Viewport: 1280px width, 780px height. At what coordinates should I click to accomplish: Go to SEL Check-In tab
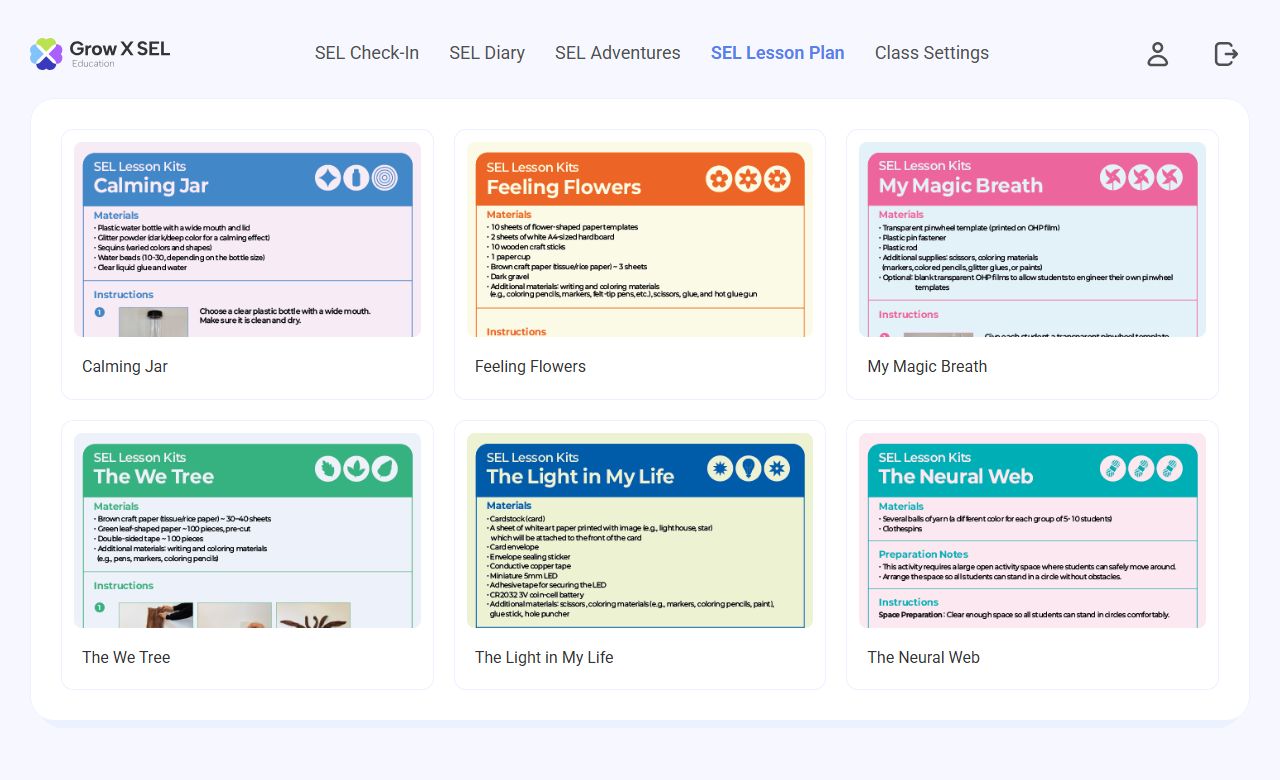point(367,53)
